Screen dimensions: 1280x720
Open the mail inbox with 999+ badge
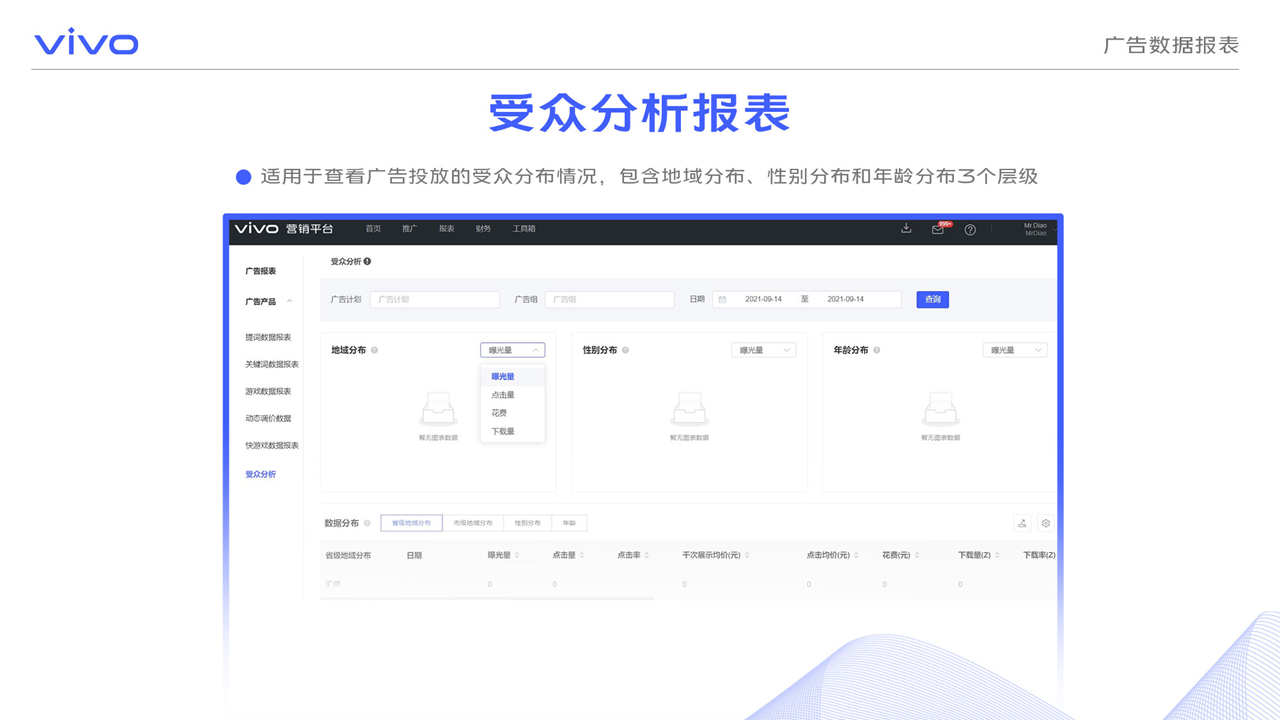937,229
